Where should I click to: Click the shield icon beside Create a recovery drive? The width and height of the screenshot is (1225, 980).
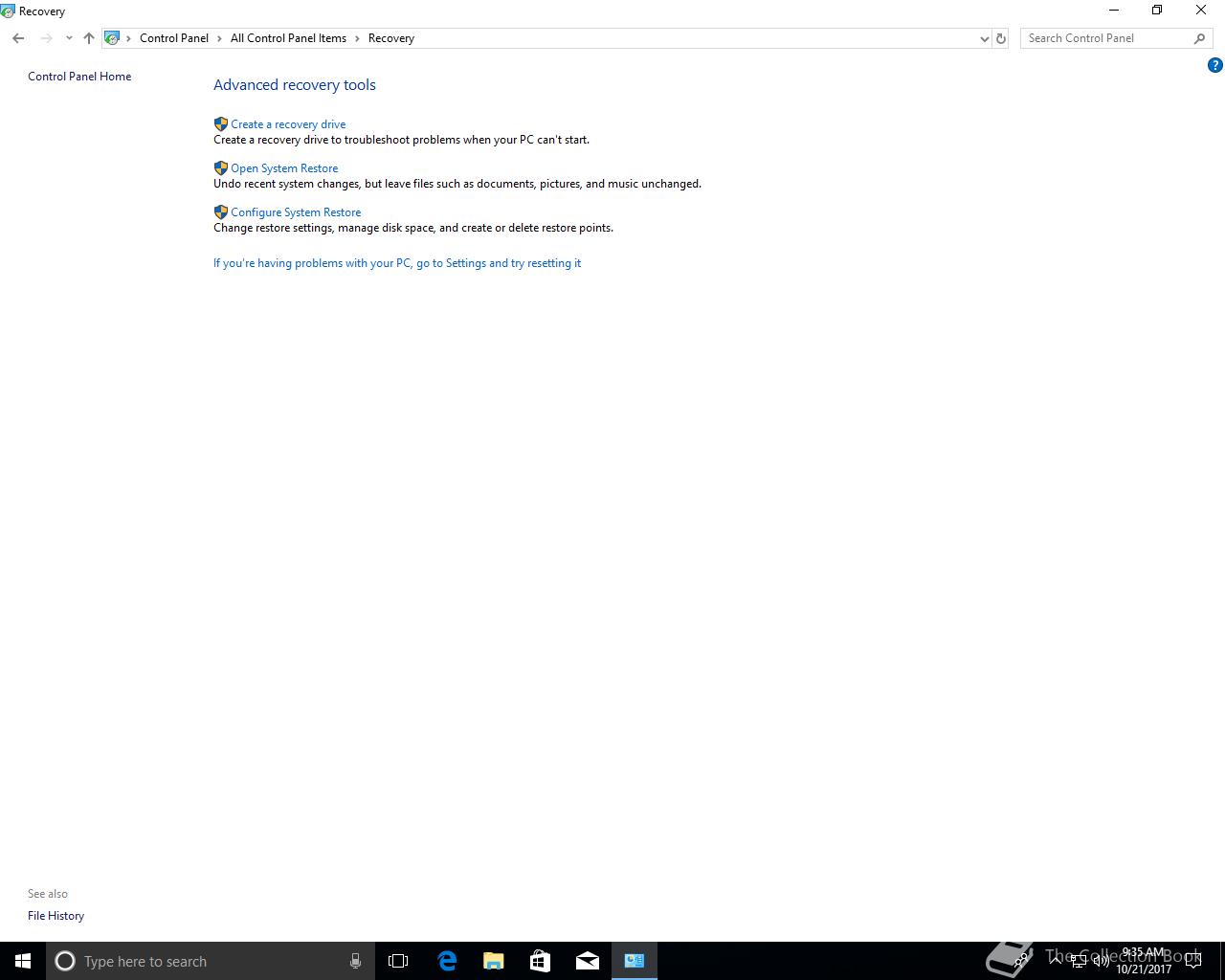point(221,124)
